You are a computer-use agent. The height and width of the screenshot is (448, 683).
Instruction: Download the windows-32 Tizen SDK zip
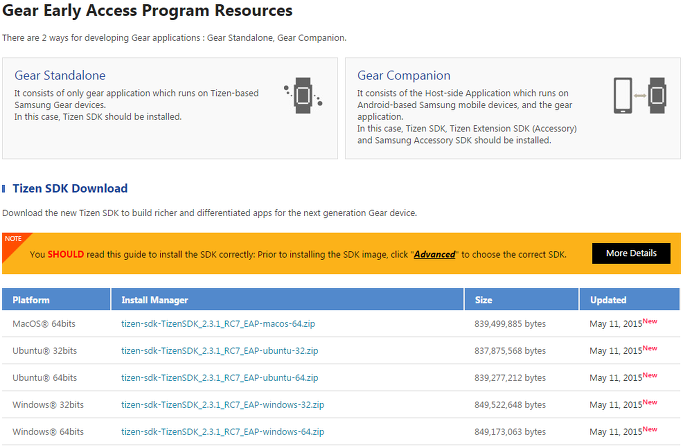pyautogui.click(x=223, y=405)
